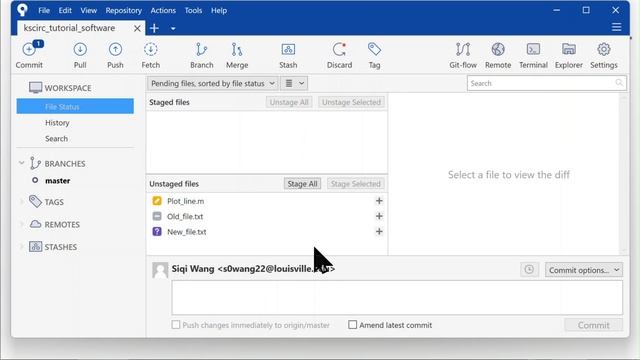
Task: Click the Stage All button
Action: point(302,184)
